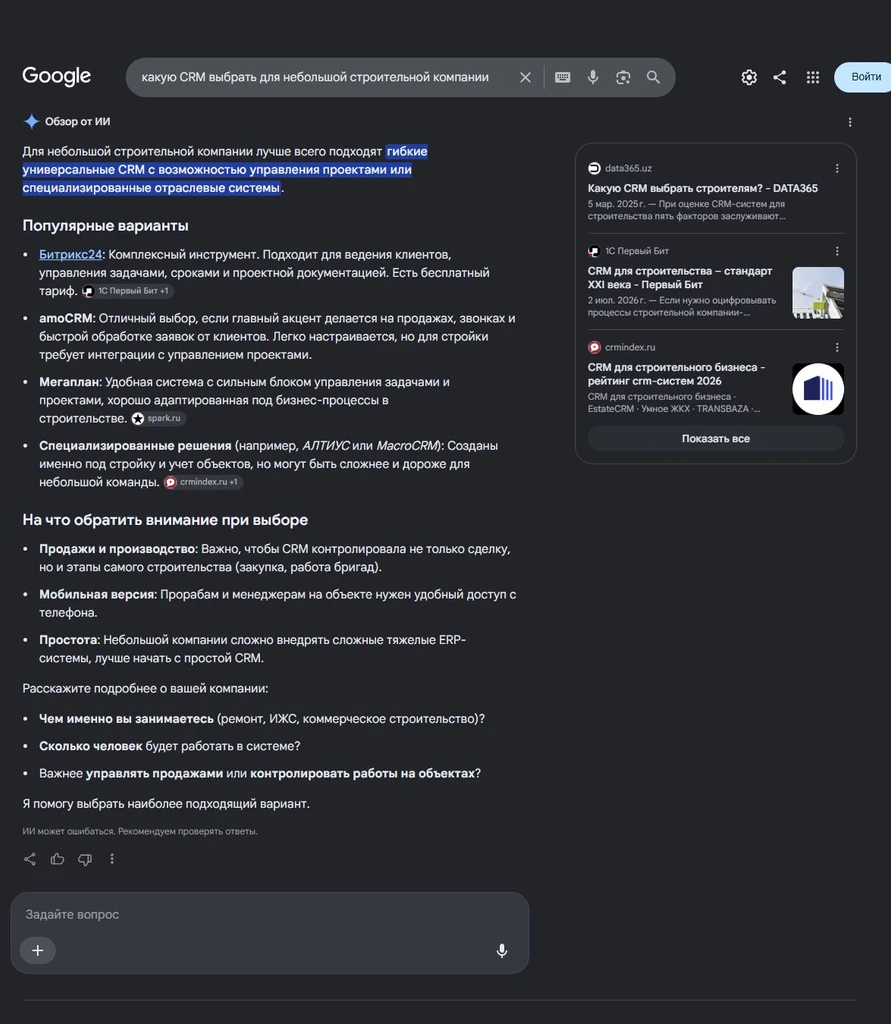Open the on-screen keyboard icon
891x1024 pixels.
click(x=562, y=77)
